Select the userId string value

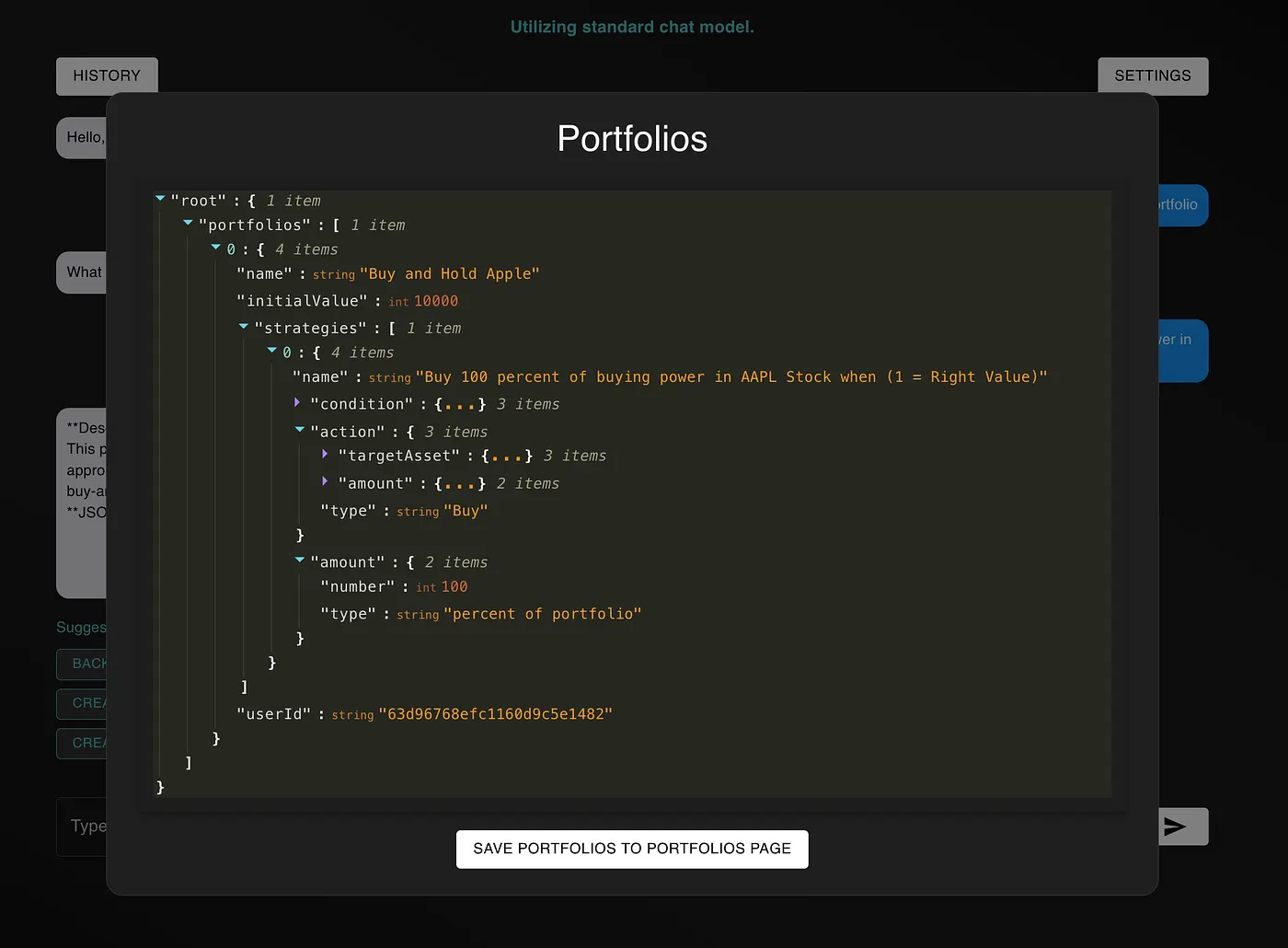(x=496, y=714)
